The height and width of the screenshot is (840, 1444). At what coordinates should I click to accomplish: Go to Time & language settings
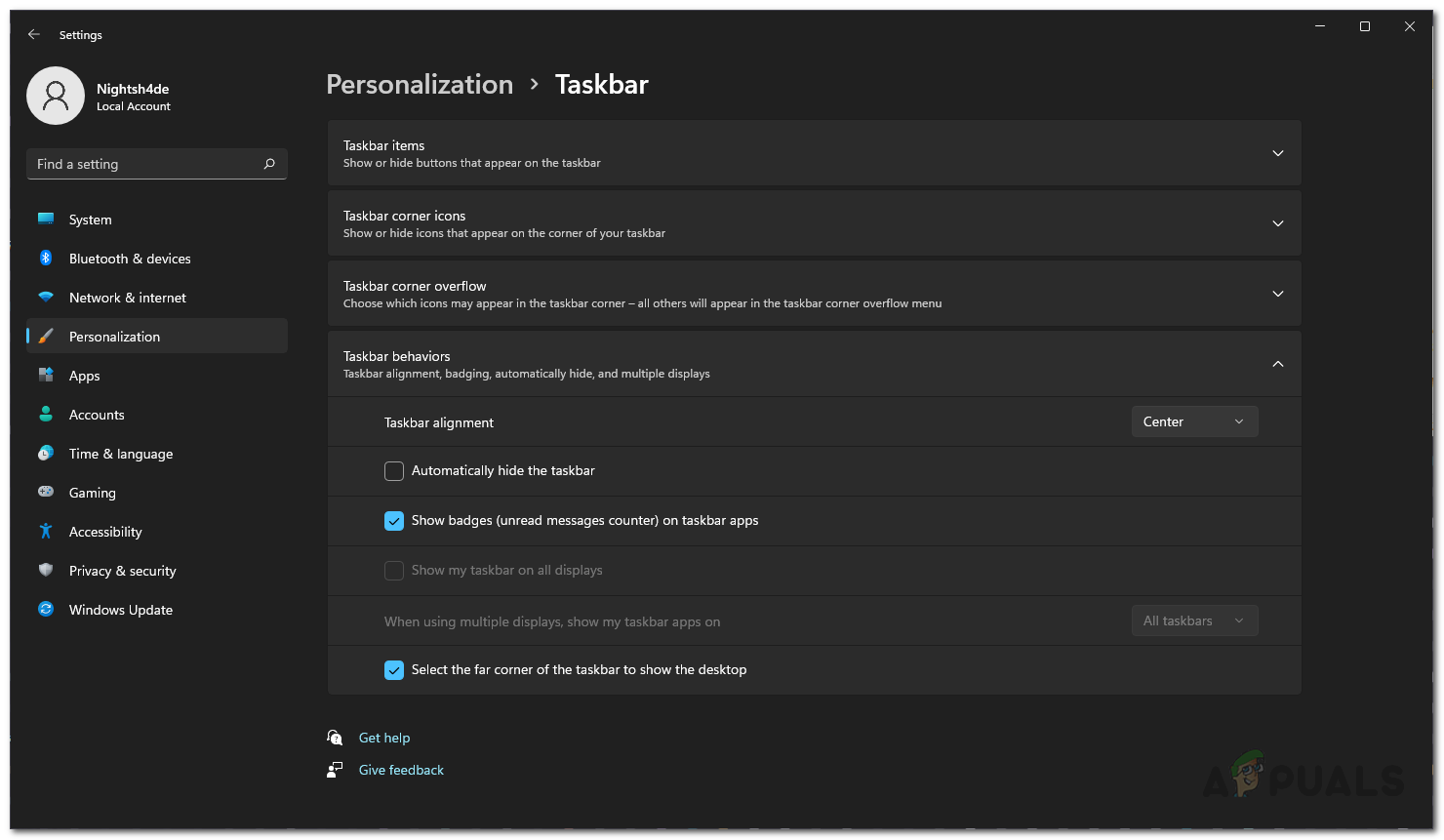click(121, 454)
